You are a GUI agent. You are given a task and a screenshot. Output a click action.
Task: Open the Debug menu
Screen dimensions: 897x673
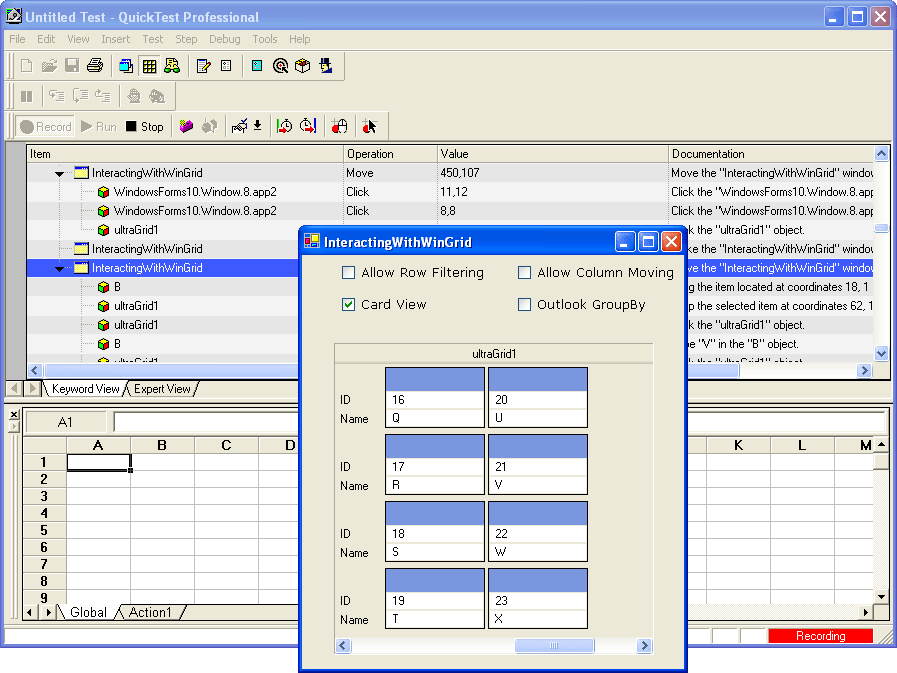tap(224, 39)
